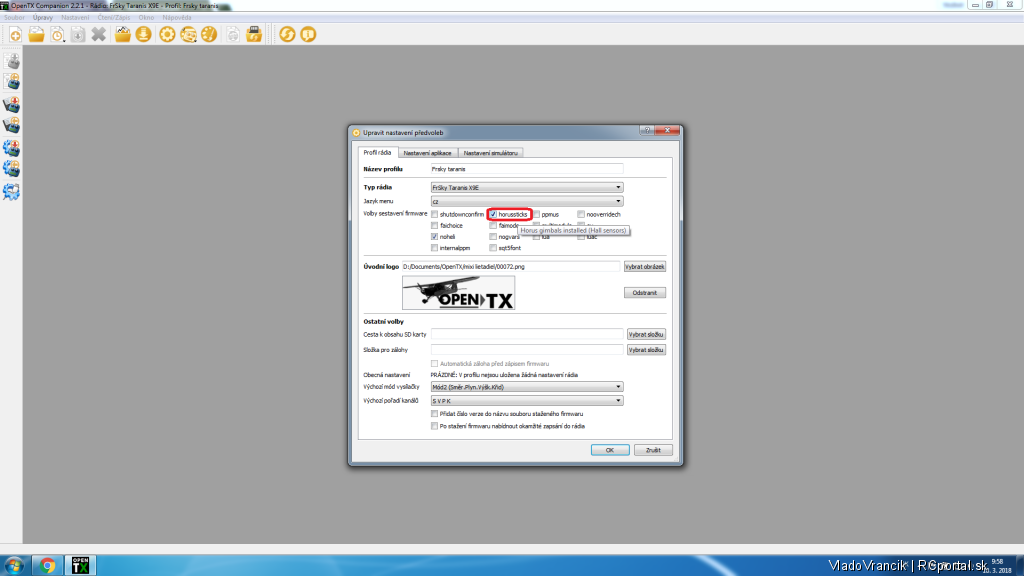
Task: Tick the nooverridech checkbox
Action: pyautogui.click(x=581, y=214)
